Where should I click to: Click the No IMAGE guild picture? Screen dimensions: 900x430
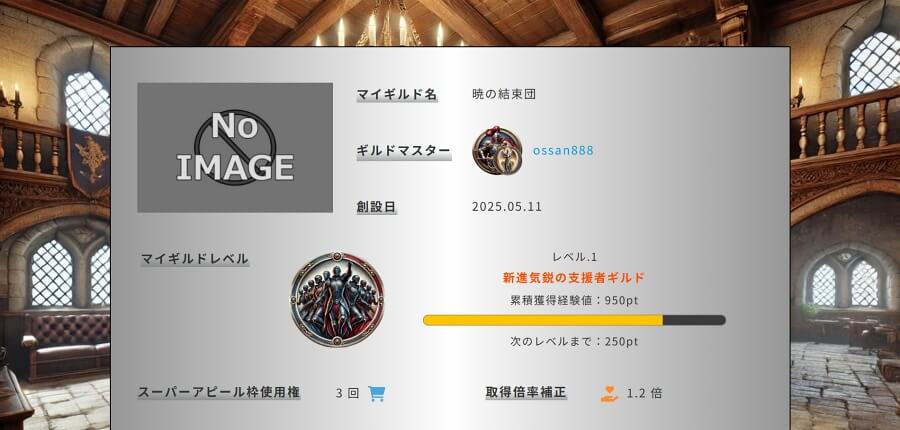coord(235,148)
